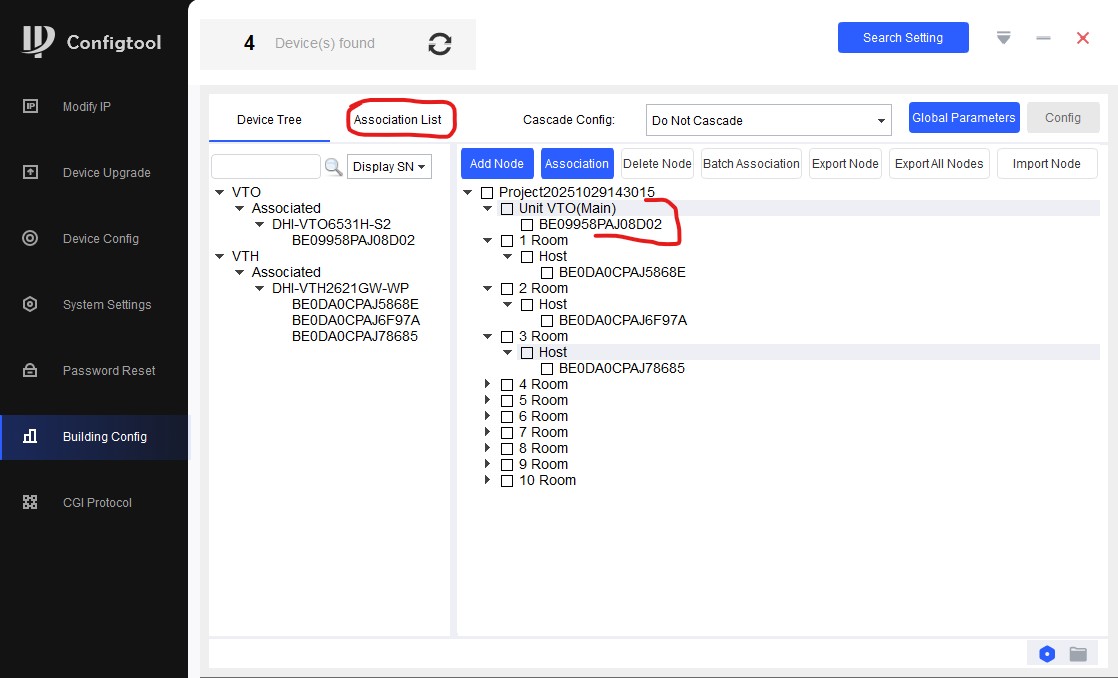Open Modify IP sidebar icon
1118x678 pixels.
click(x=30, y=107)
